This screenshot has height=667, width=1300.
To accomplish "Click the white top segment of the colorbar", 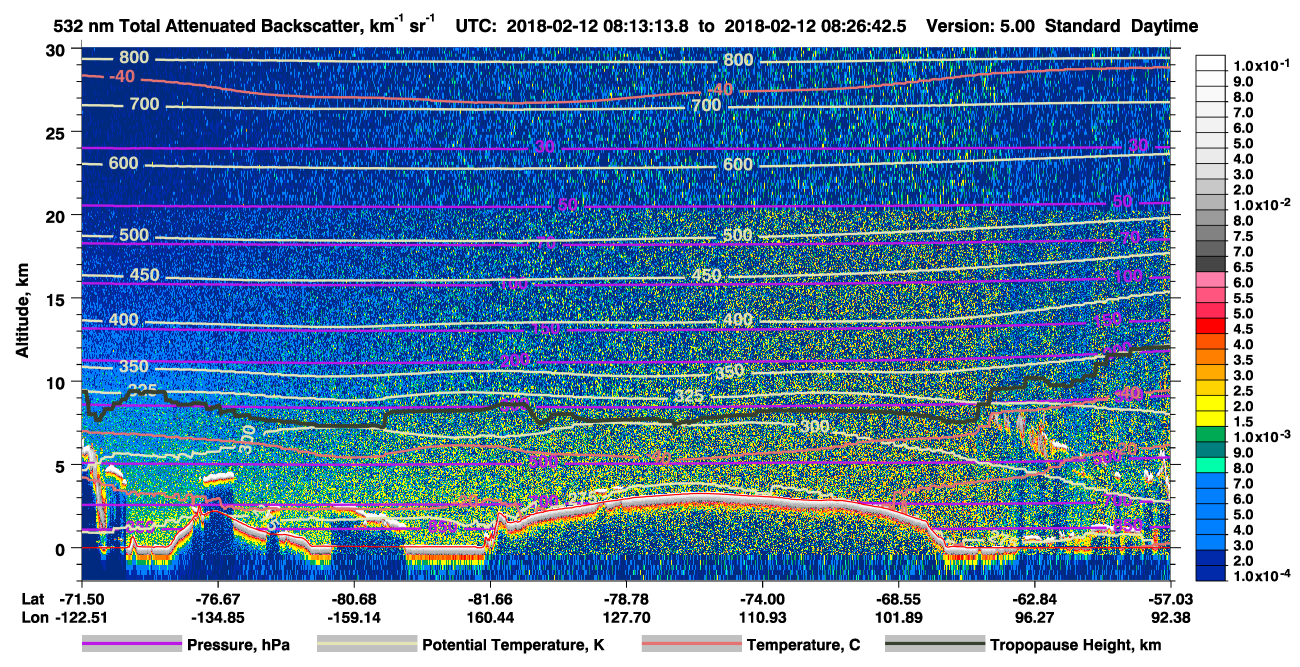I will (x=1212, y=62).
